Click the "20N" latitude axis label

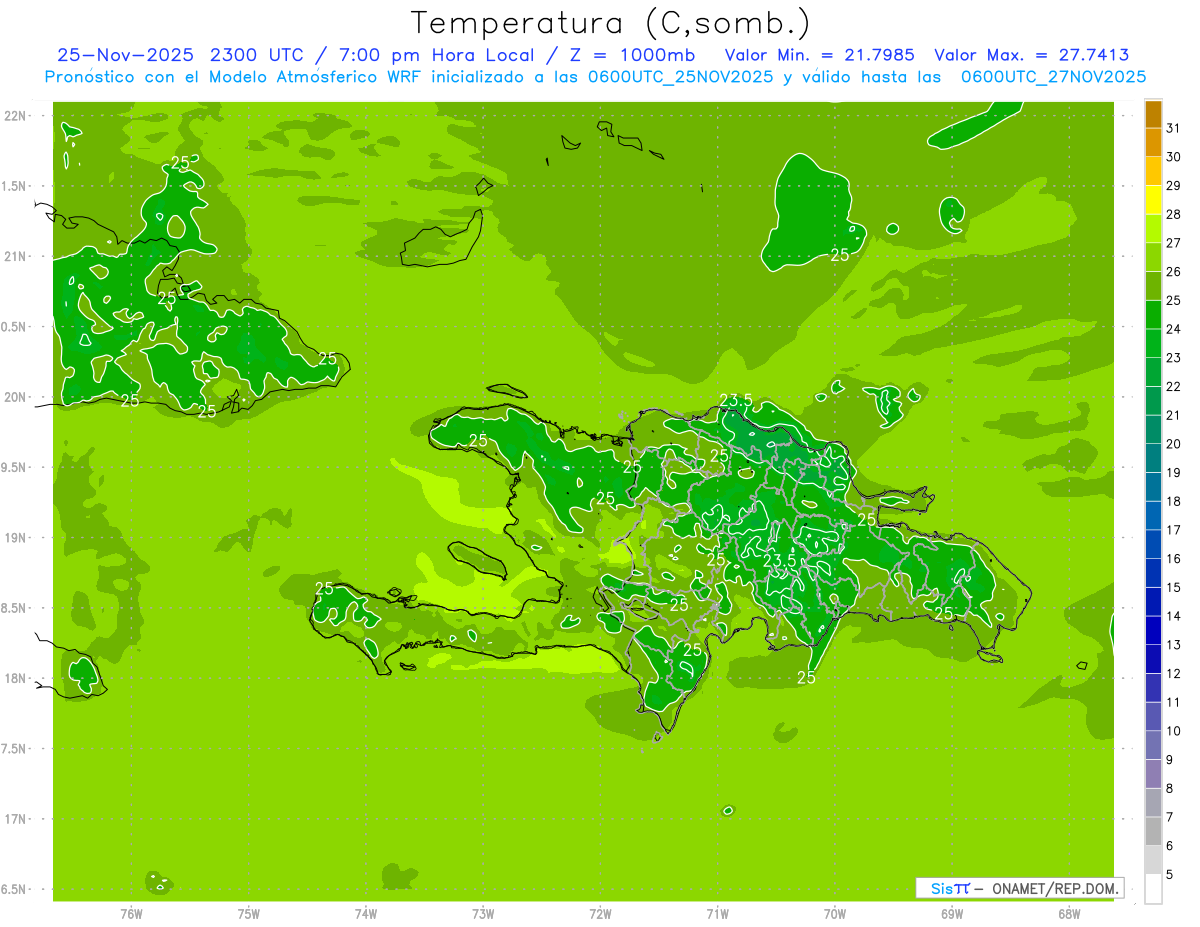click(x=15, y=397)
